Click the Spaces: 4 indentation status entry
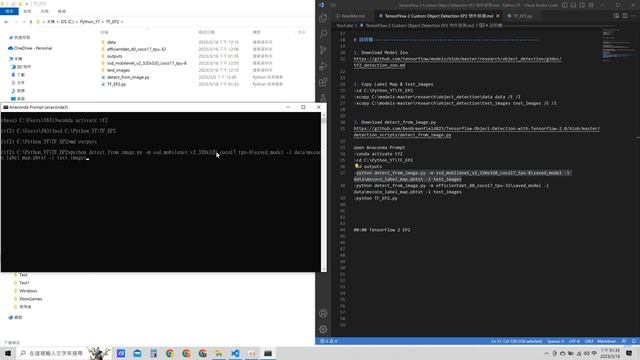The image size is (640, 360). coord(555,341)
